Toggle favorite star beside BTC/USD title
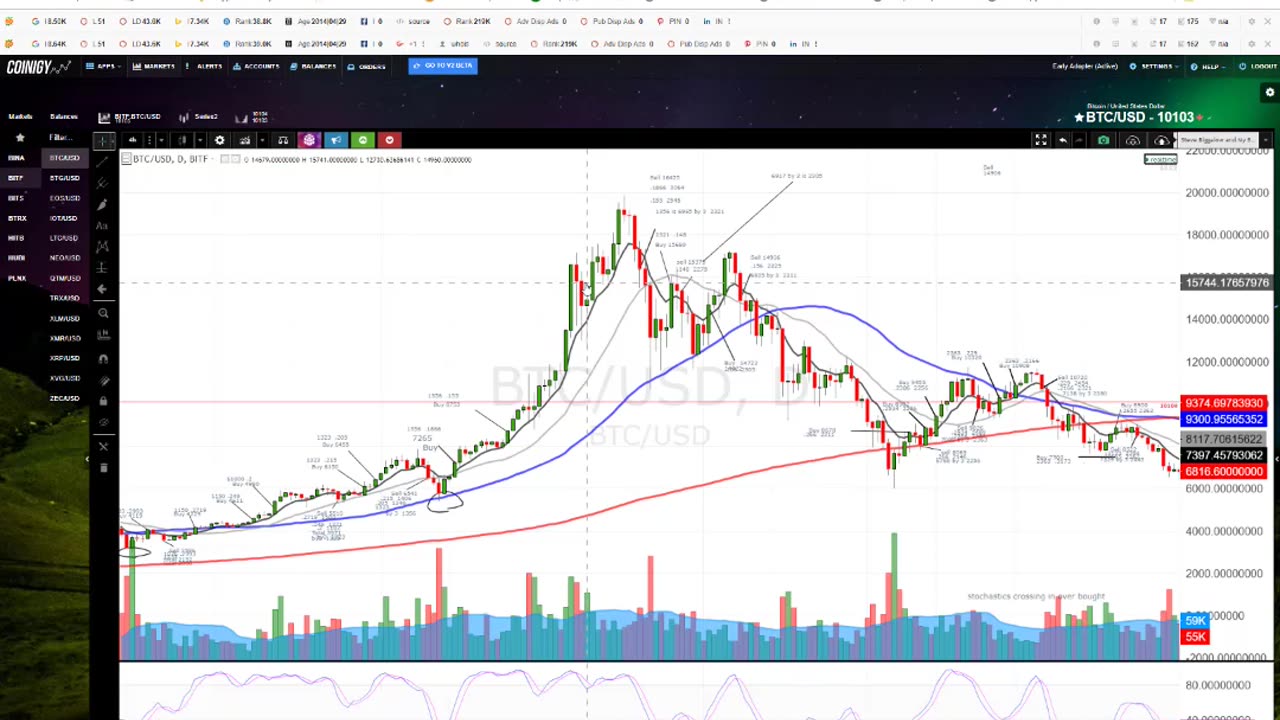 [1079, 118]
